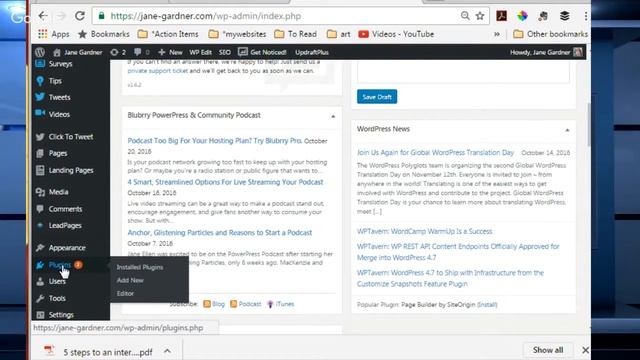Open the + New dropdown in admin bar
This screenshot has width=640, height=360.
170,52
